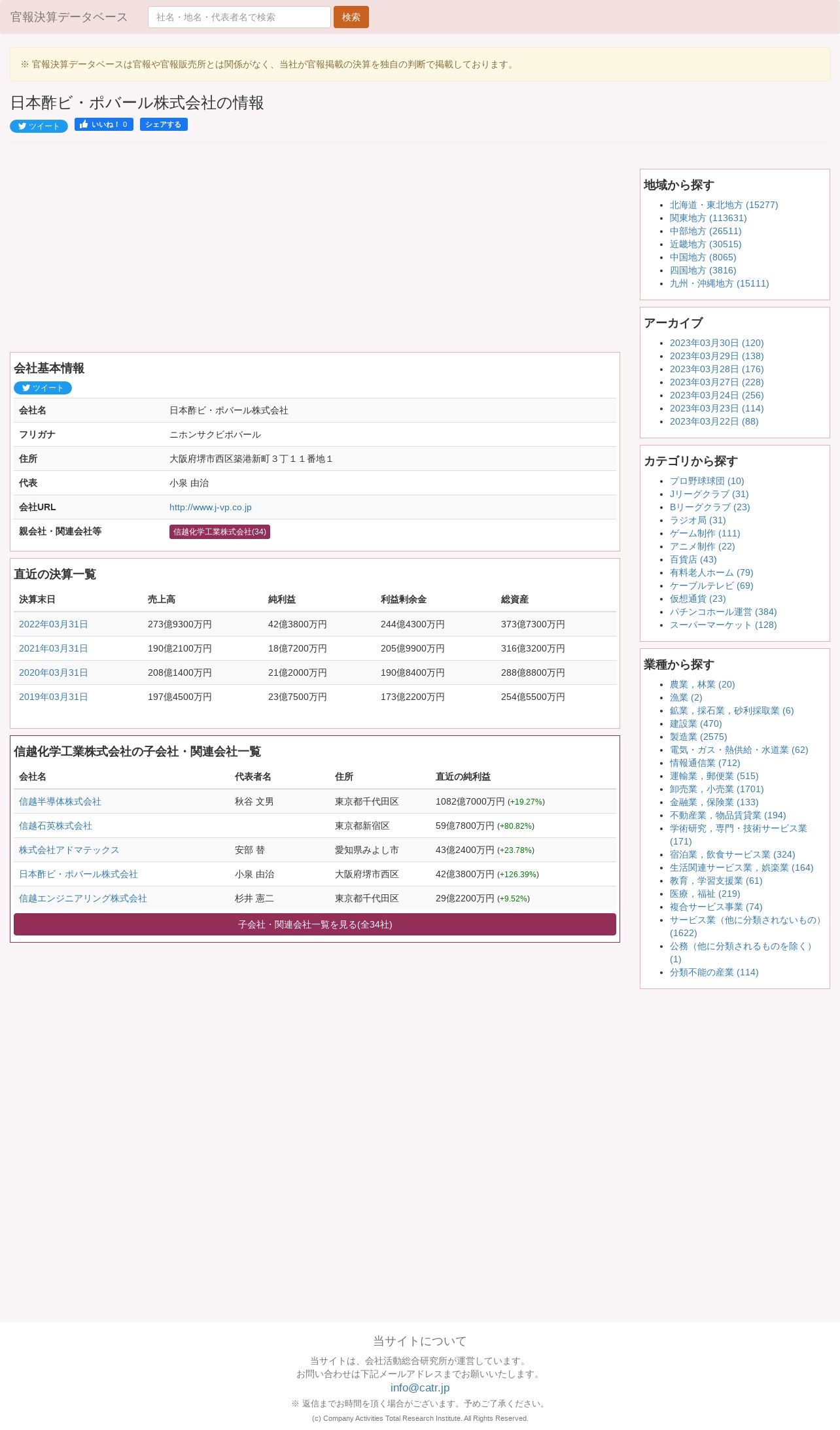Open 日本酢ビ・ポバール株式会社 link in subsidiaries table
Viewport: 840px width, 1430px height.
pyautogui.click(x=79, y=875)
